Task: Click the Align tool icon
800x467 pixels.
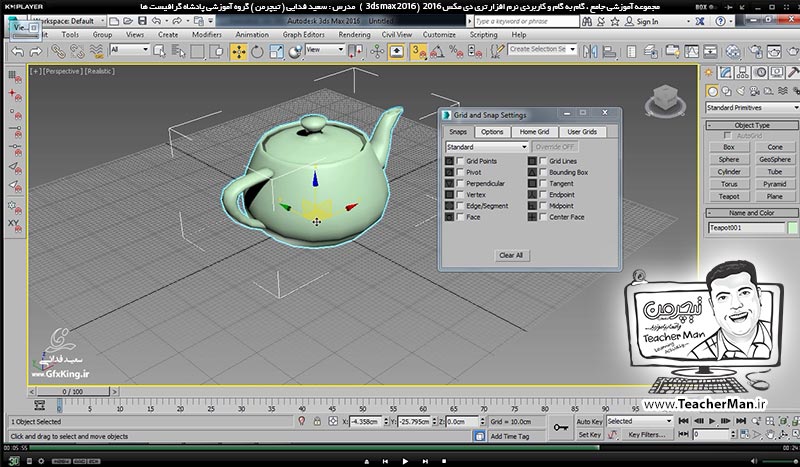Action: point(609,52)
